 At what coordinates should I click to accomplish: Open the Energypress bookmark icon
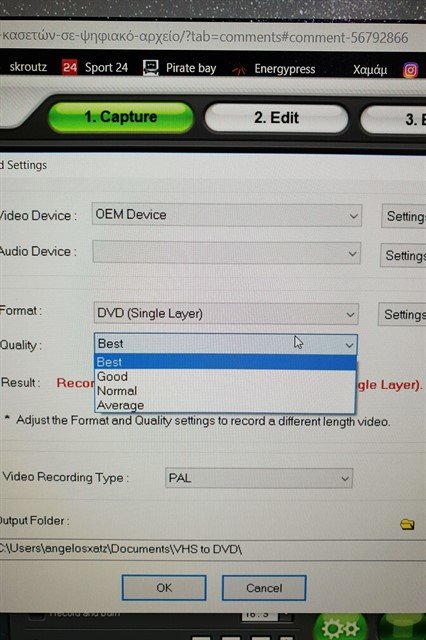(x=239, y=70)
